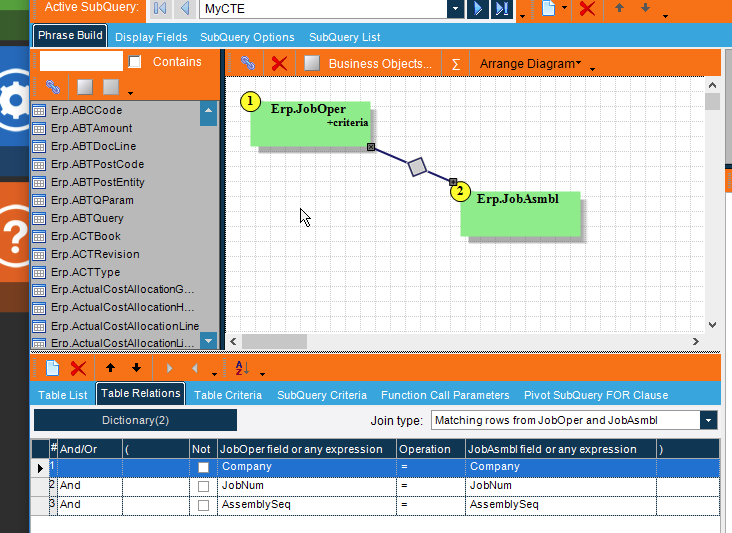Switch to Table List tab

click(x=63, y=395)
